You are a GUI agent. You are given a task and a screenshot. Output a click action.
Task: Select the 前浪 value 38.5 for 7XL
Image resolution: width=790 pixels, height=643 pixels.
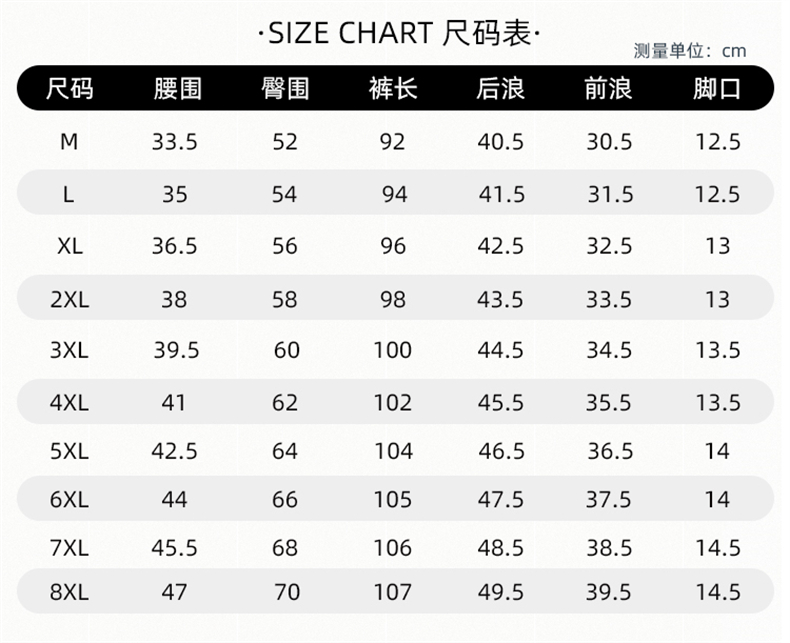click(609, 548)
